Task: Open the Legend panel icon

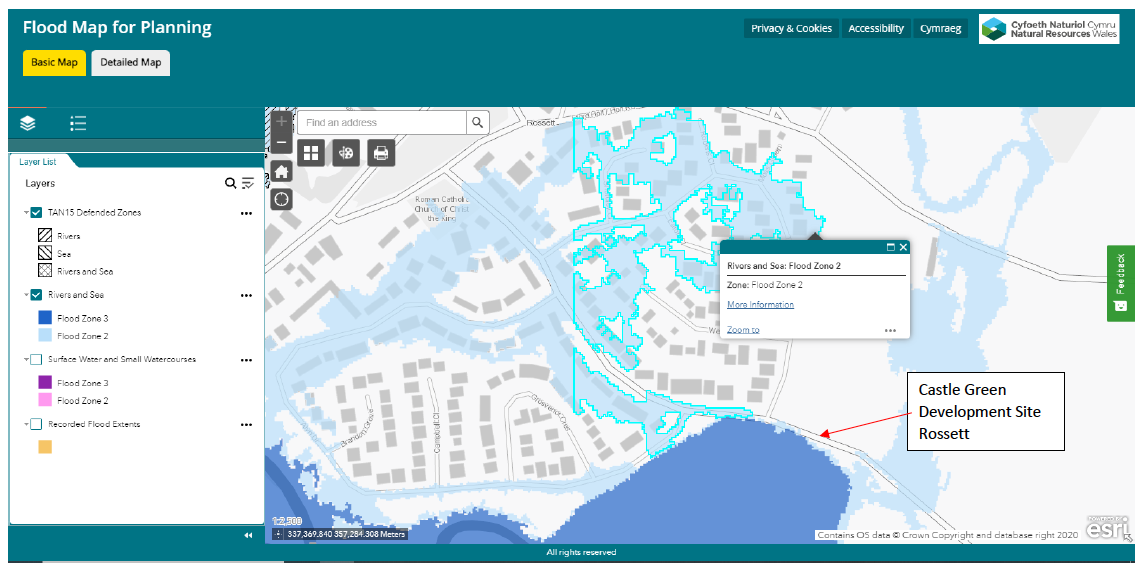Action: pos(77,123)
